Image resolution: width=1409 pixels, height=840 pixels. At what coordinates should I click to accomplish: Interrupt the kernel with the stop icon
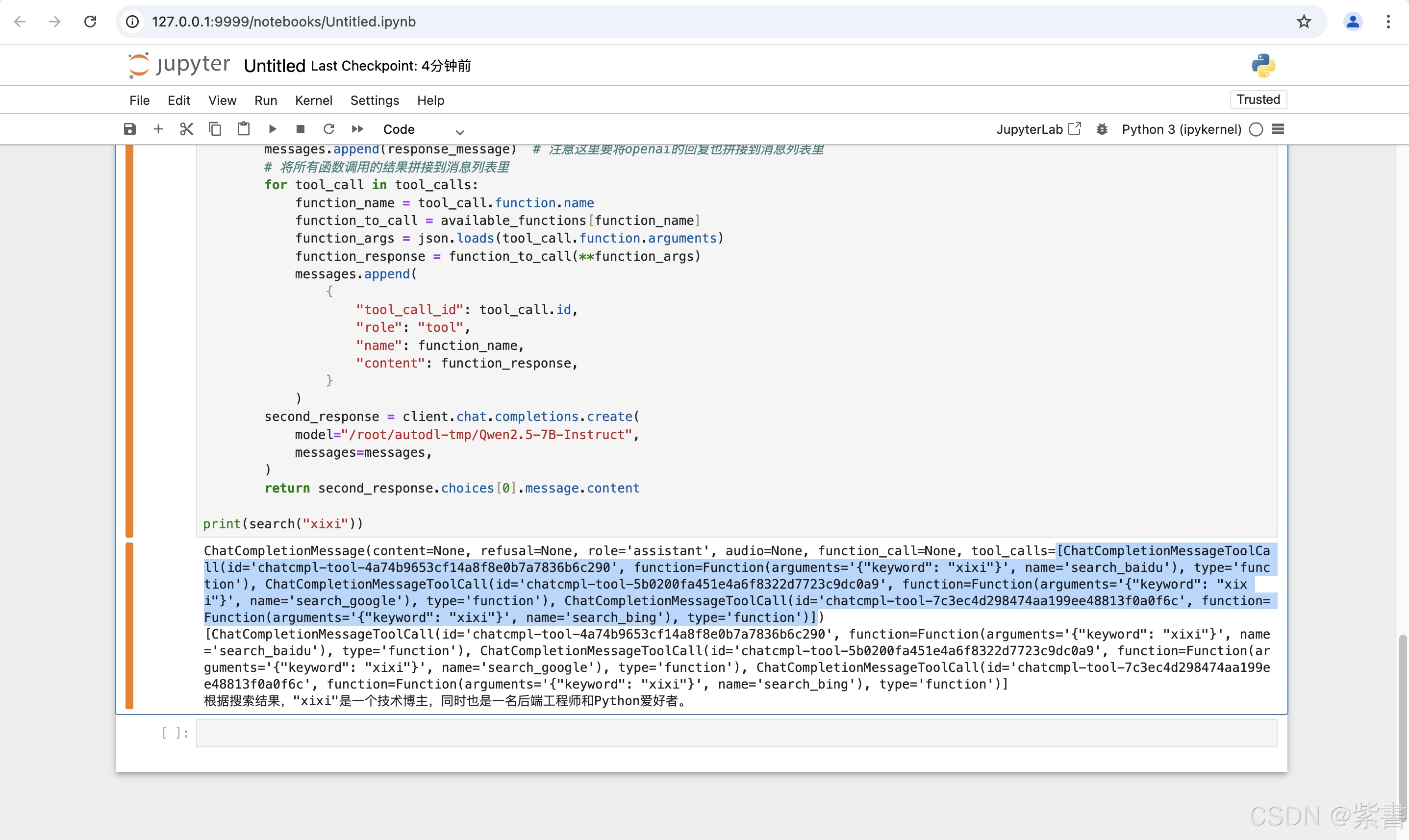coord(301,129)
